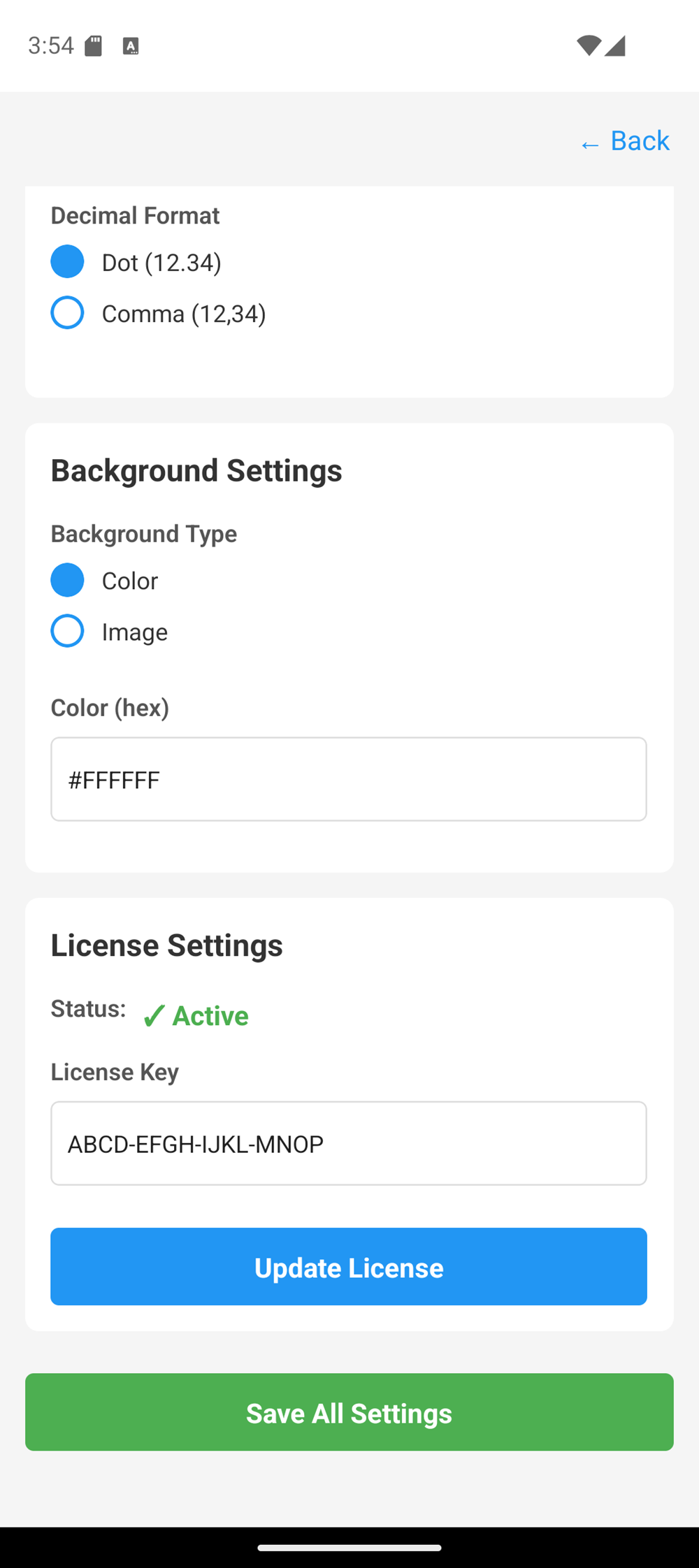Tap the License Settings heading
The image size is (699, 1568).
[x=166, y=945]
